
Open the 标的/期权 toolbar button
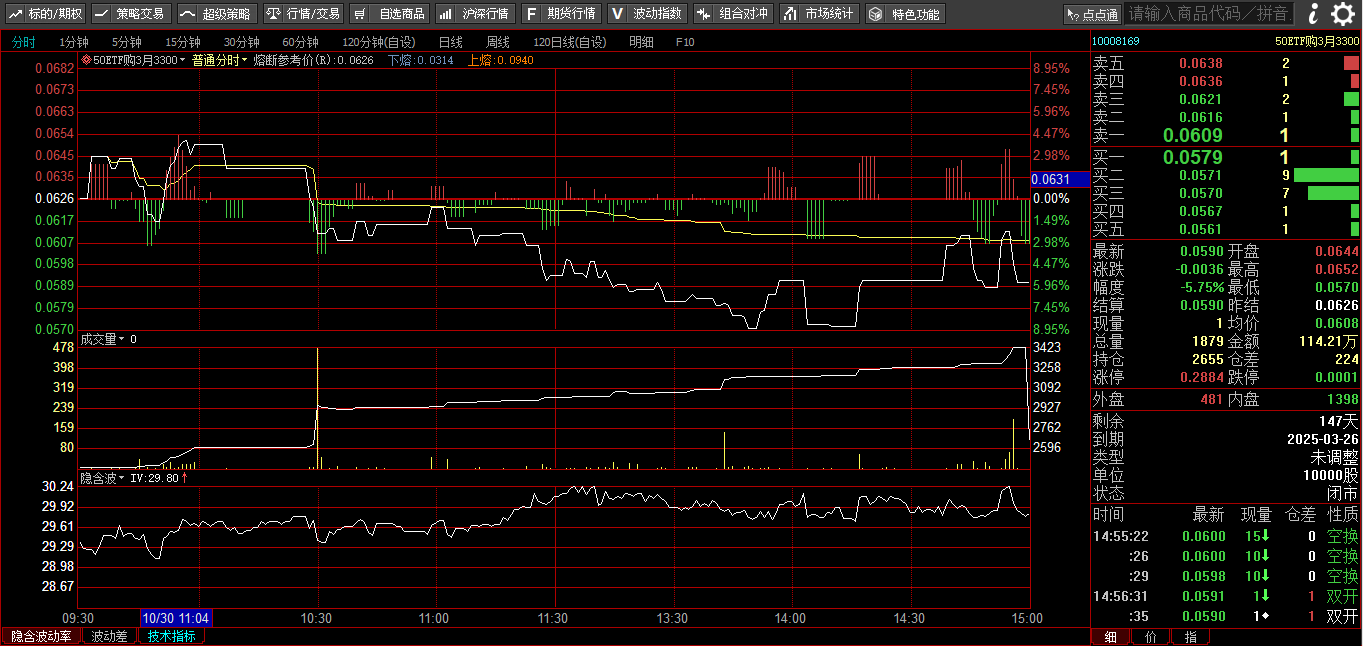[46, 13]
